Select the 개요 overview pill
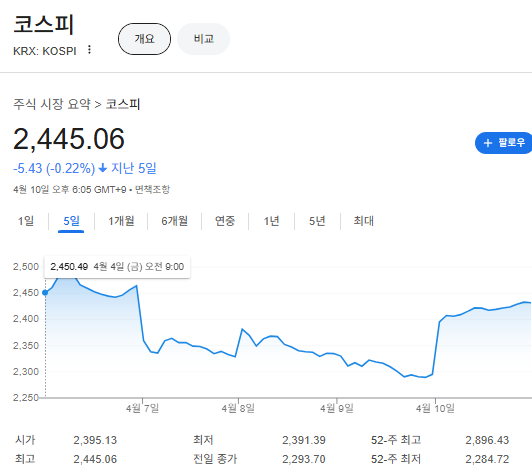The height and width of the screenshot is (467, 532). point(144,39)
